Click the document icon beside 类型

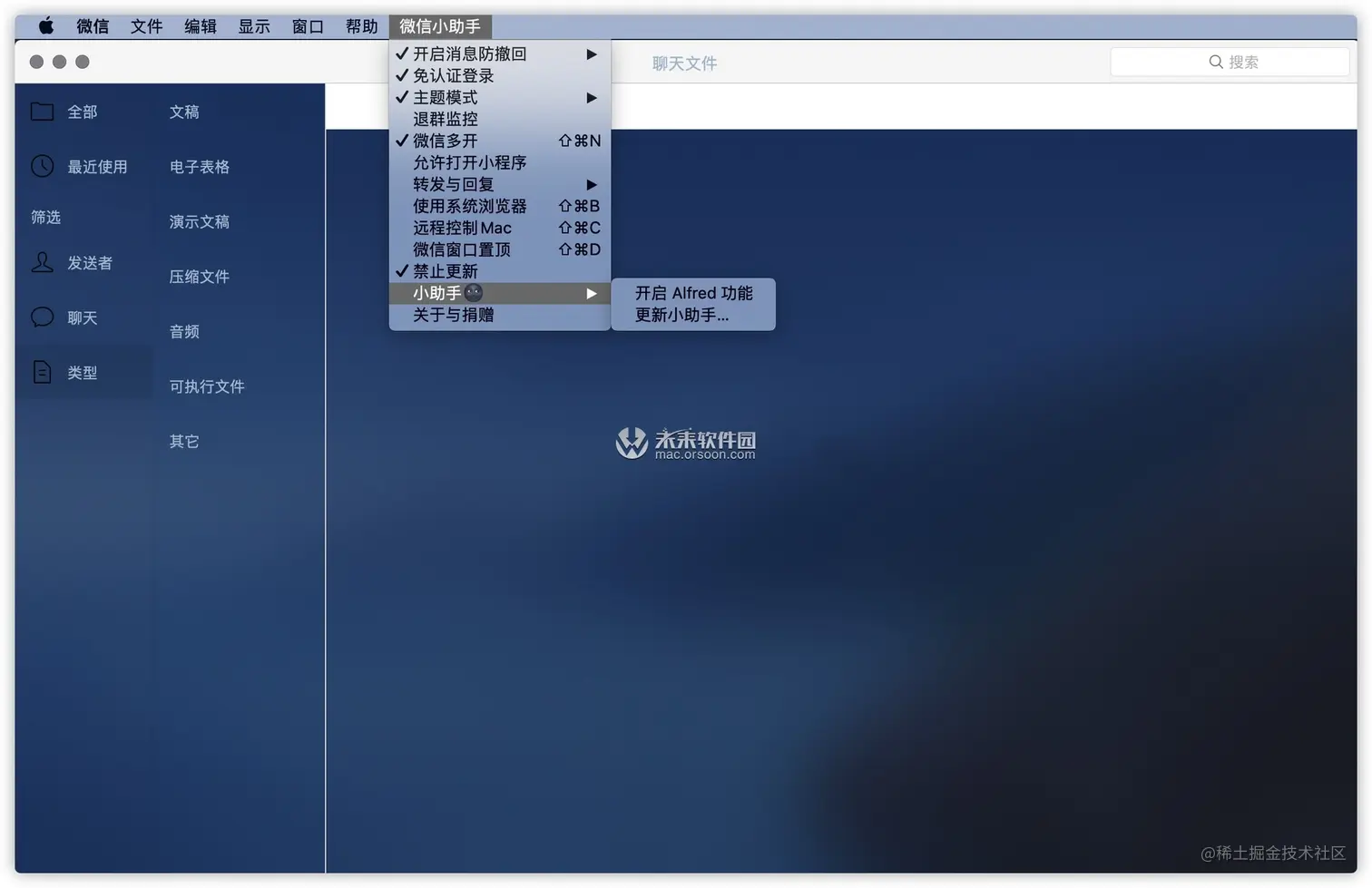[x=42, y=372]
